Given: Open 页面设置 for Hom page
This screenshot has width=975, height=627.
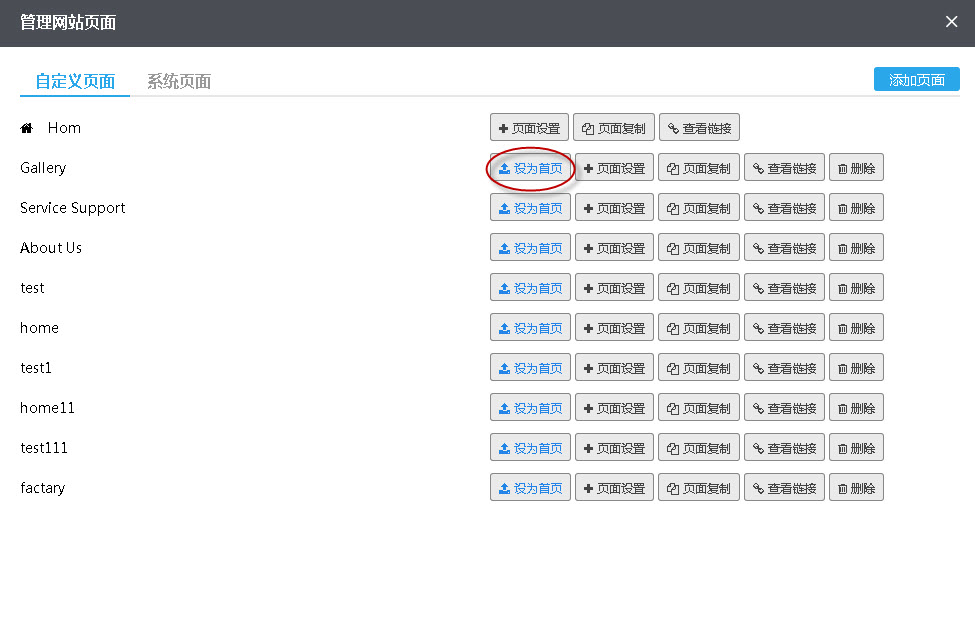Looking at the screenshot, I should (x=529, y=128).
